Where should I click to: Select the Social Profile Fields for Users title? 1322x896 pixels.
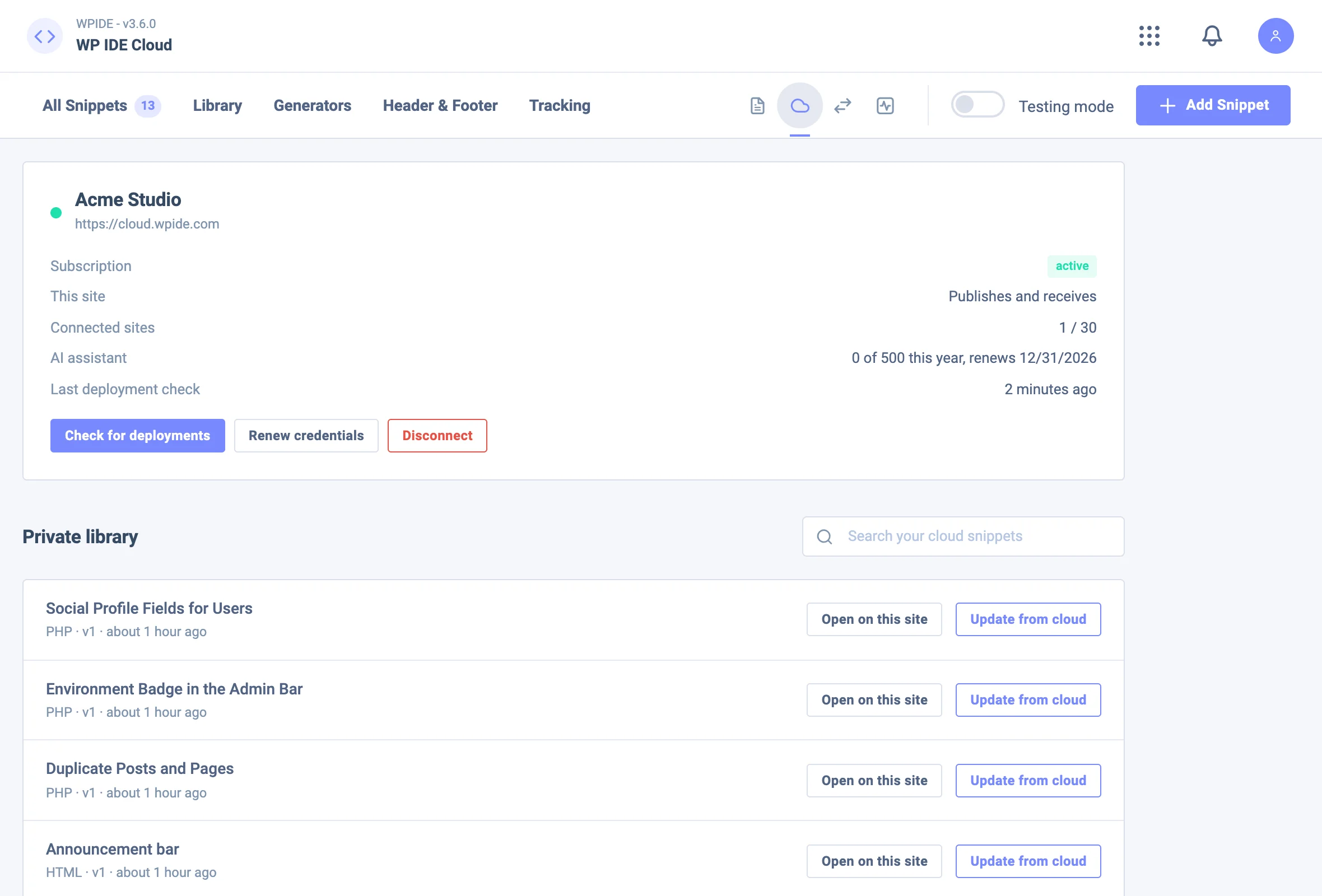point(149,608)
